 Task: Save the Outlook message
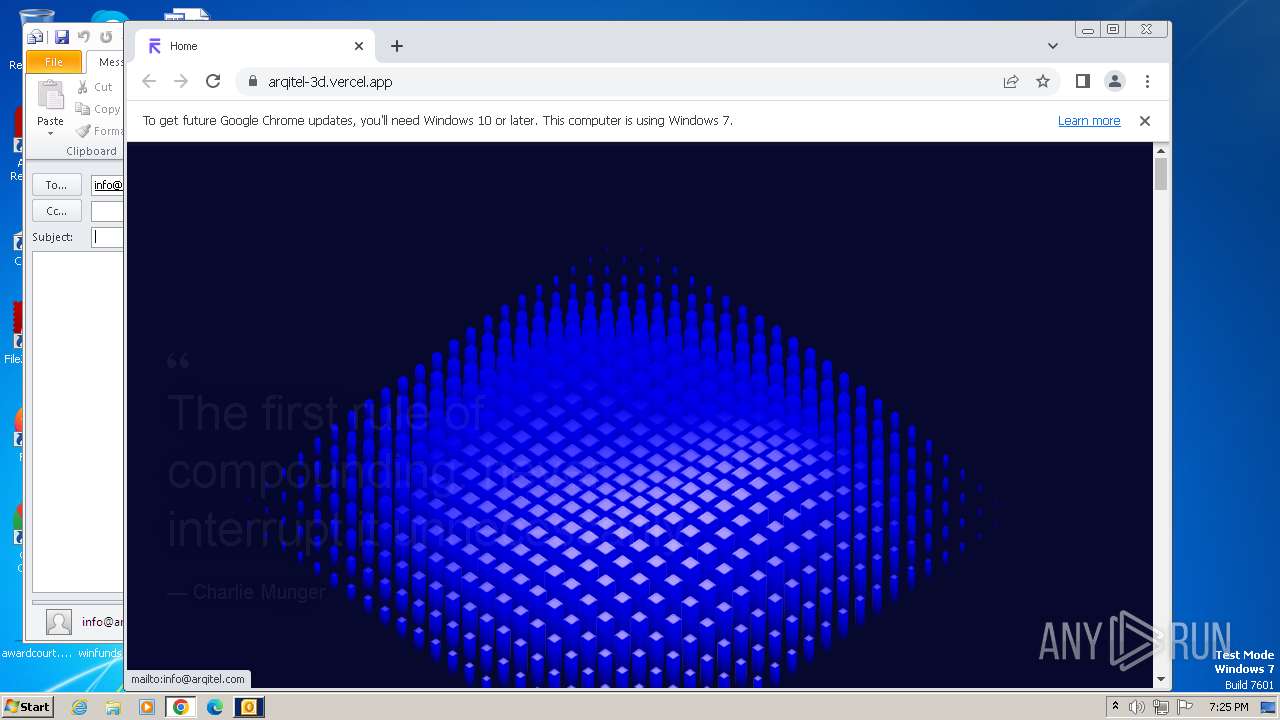click(62, 37)
